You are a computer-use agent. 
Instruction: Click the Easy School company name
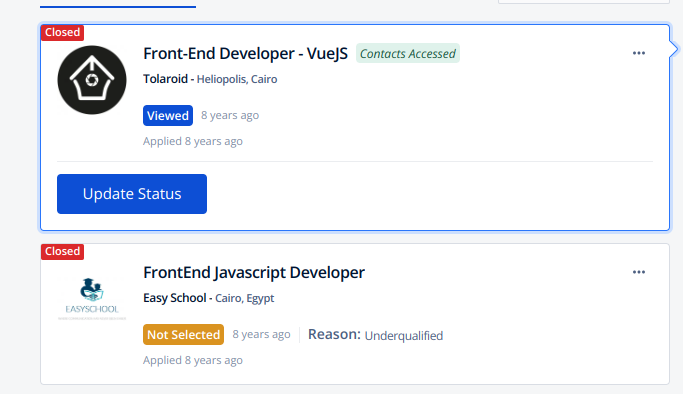(x=175, y=298)
